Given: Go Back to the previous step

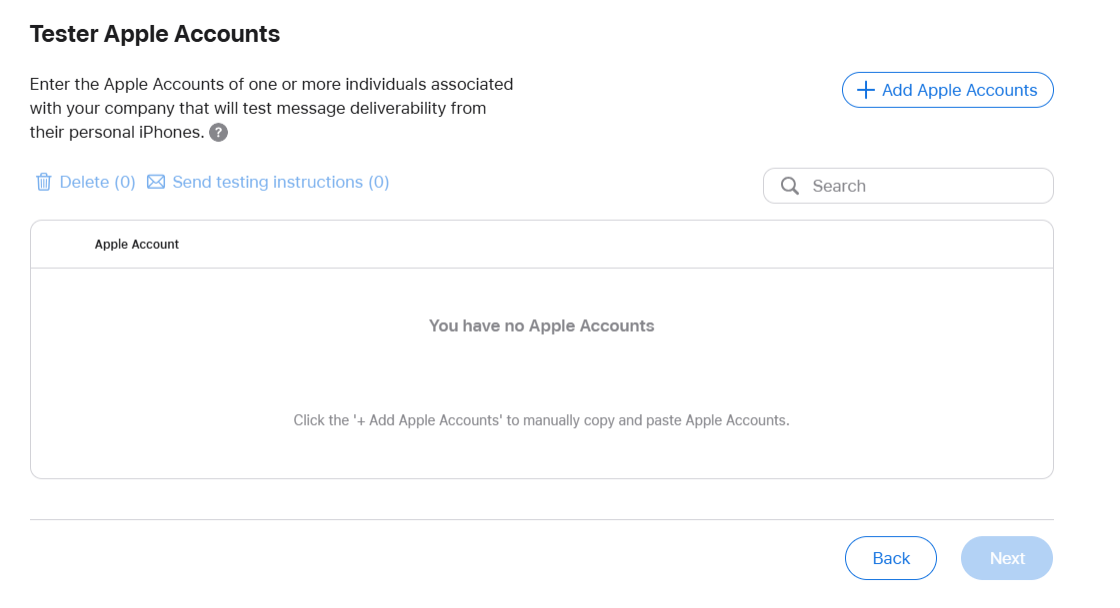Looking at the screenshot, I should [x=890, y=558].
